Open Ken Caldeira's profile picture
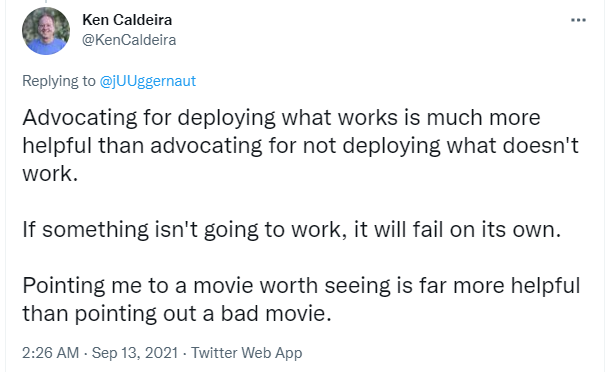This screenshot has width=606, height=372. point(46,31)
